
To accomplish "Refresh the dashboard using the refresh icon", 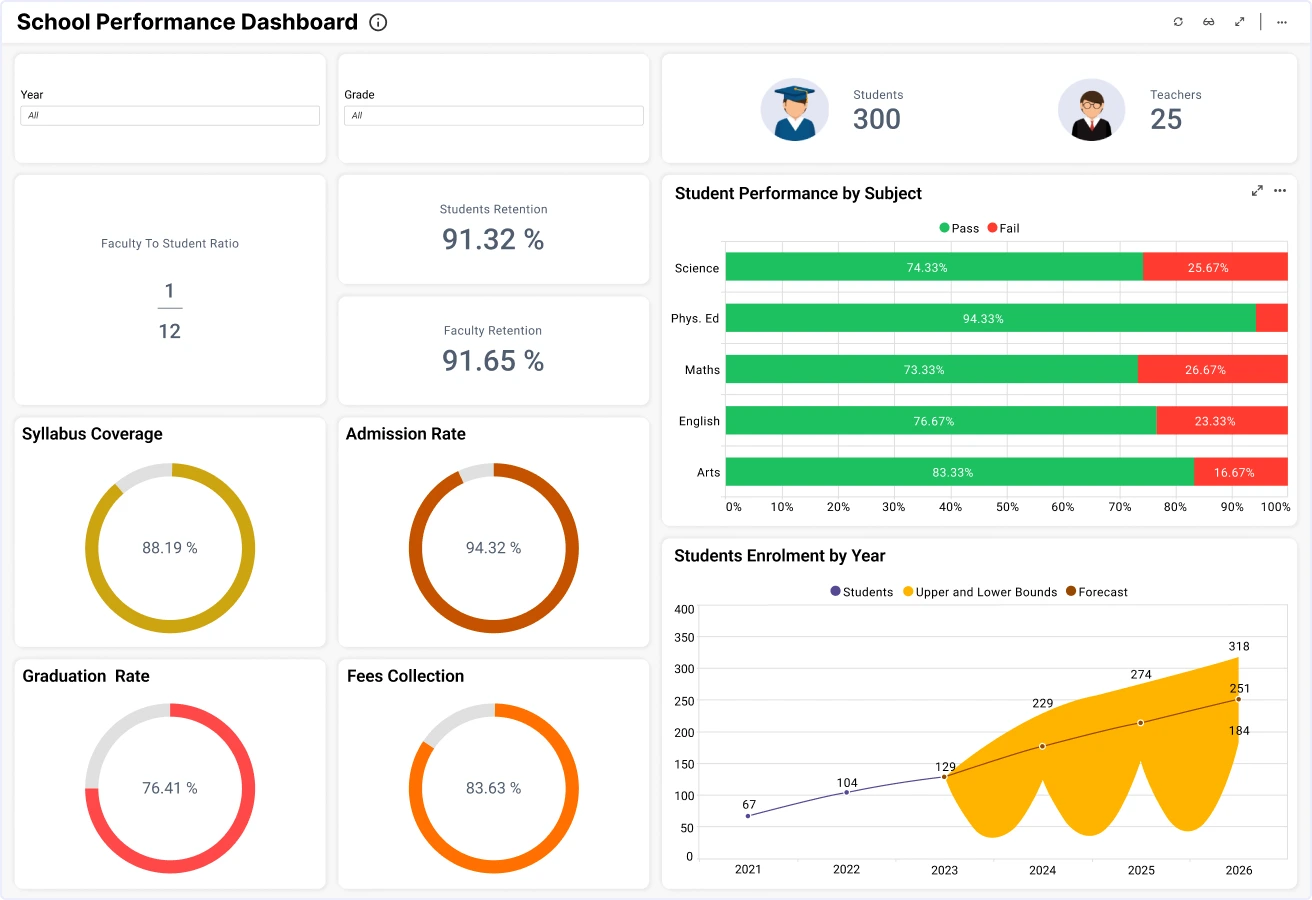I will point(1178,22).
